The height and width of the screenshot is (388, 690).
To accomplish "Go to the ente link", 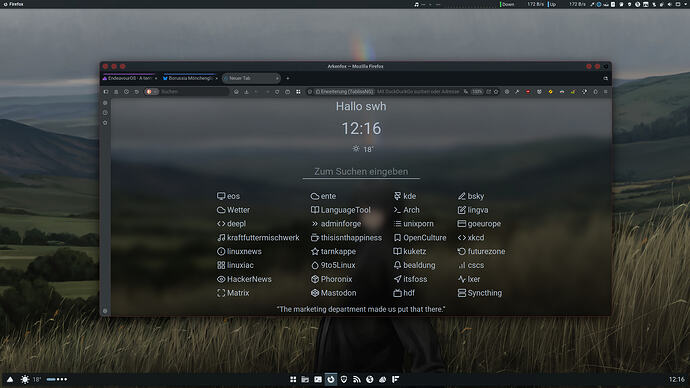I will click(x=323, y=196).
